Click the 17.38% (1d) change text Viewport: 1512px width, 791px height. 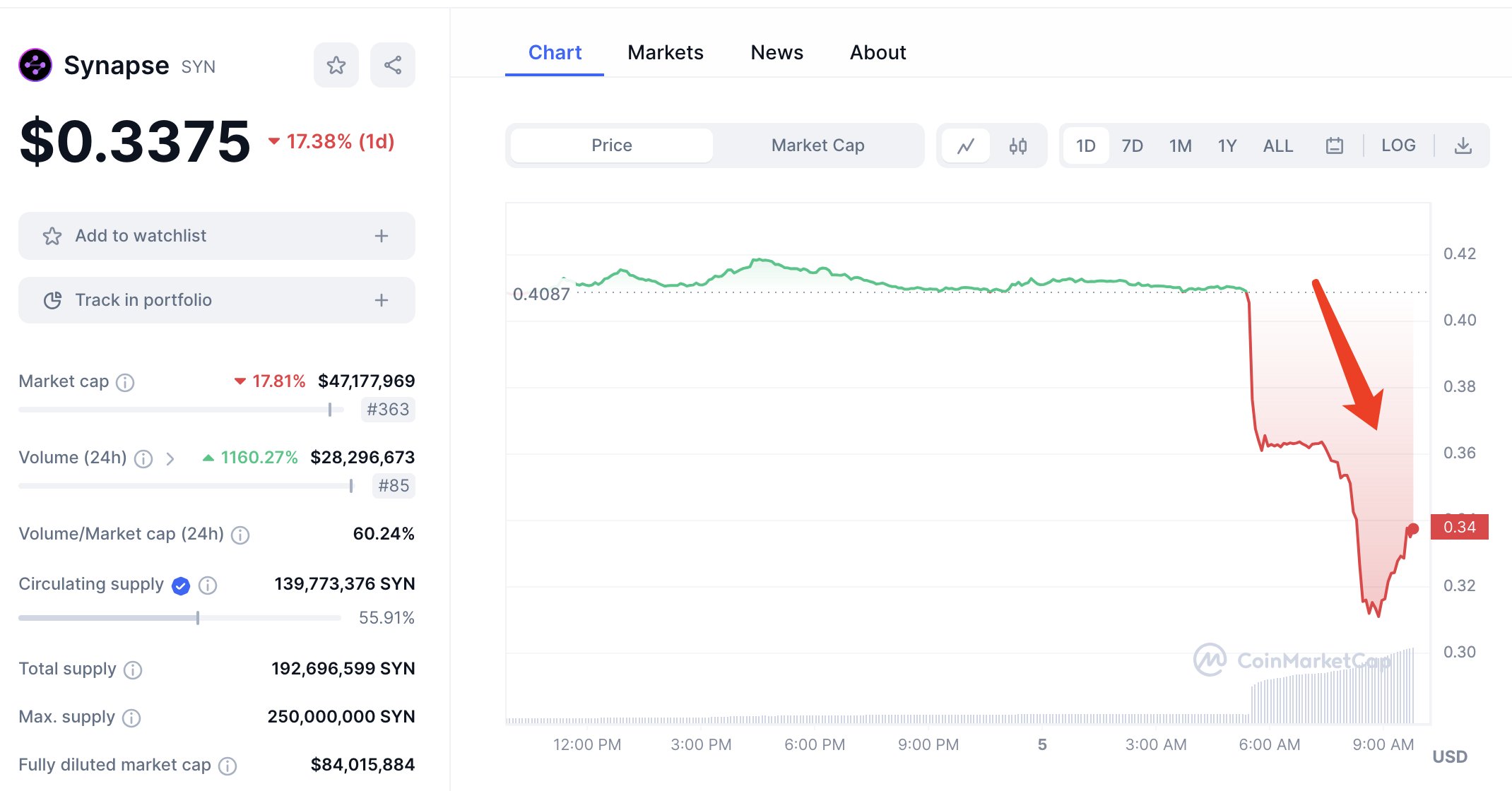click(x=331, y=142)
